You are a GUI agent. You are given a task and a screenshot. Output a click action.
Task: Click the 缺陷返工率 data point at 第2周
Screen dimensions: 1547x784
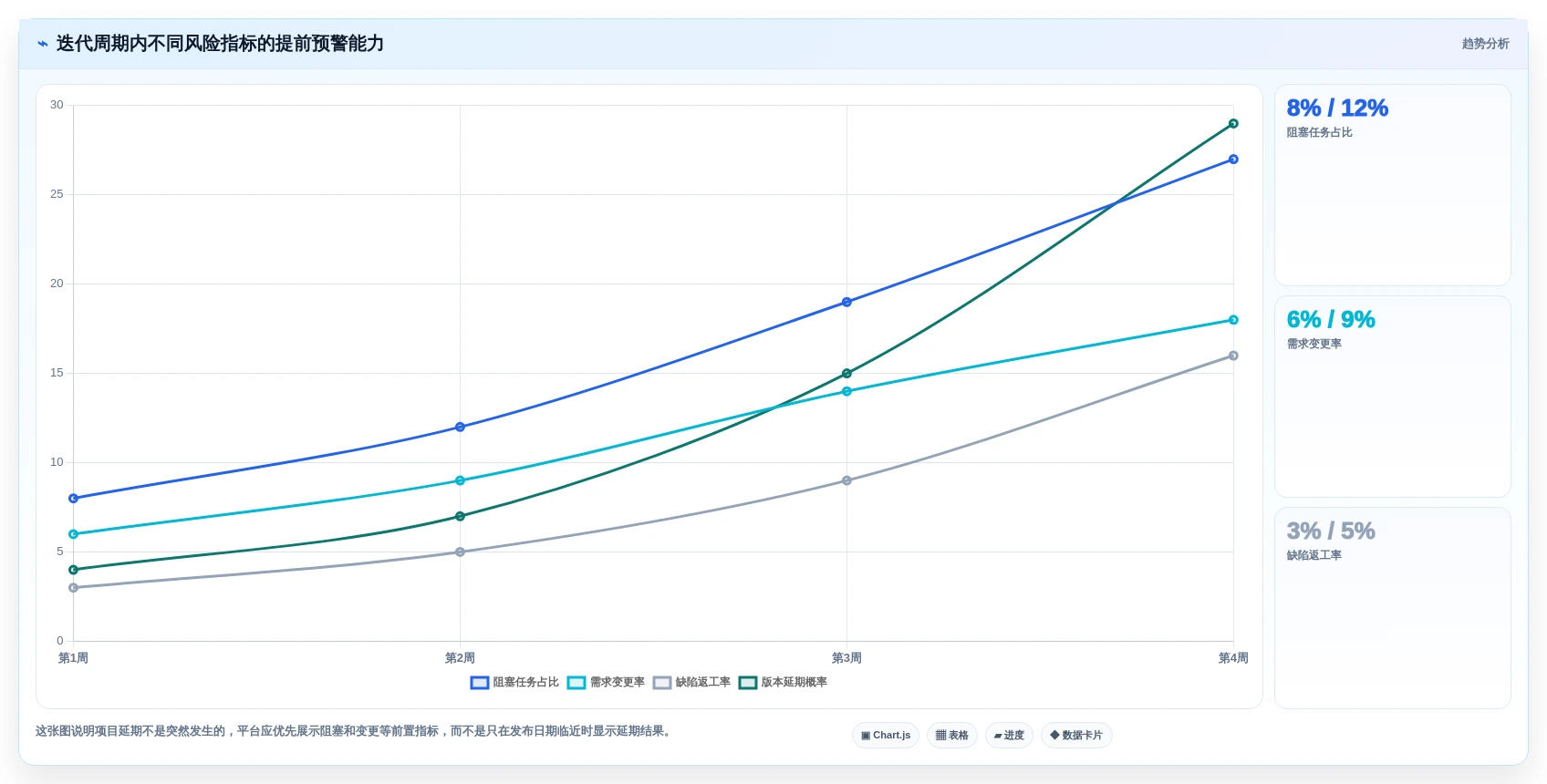click(x=460, y=552)
